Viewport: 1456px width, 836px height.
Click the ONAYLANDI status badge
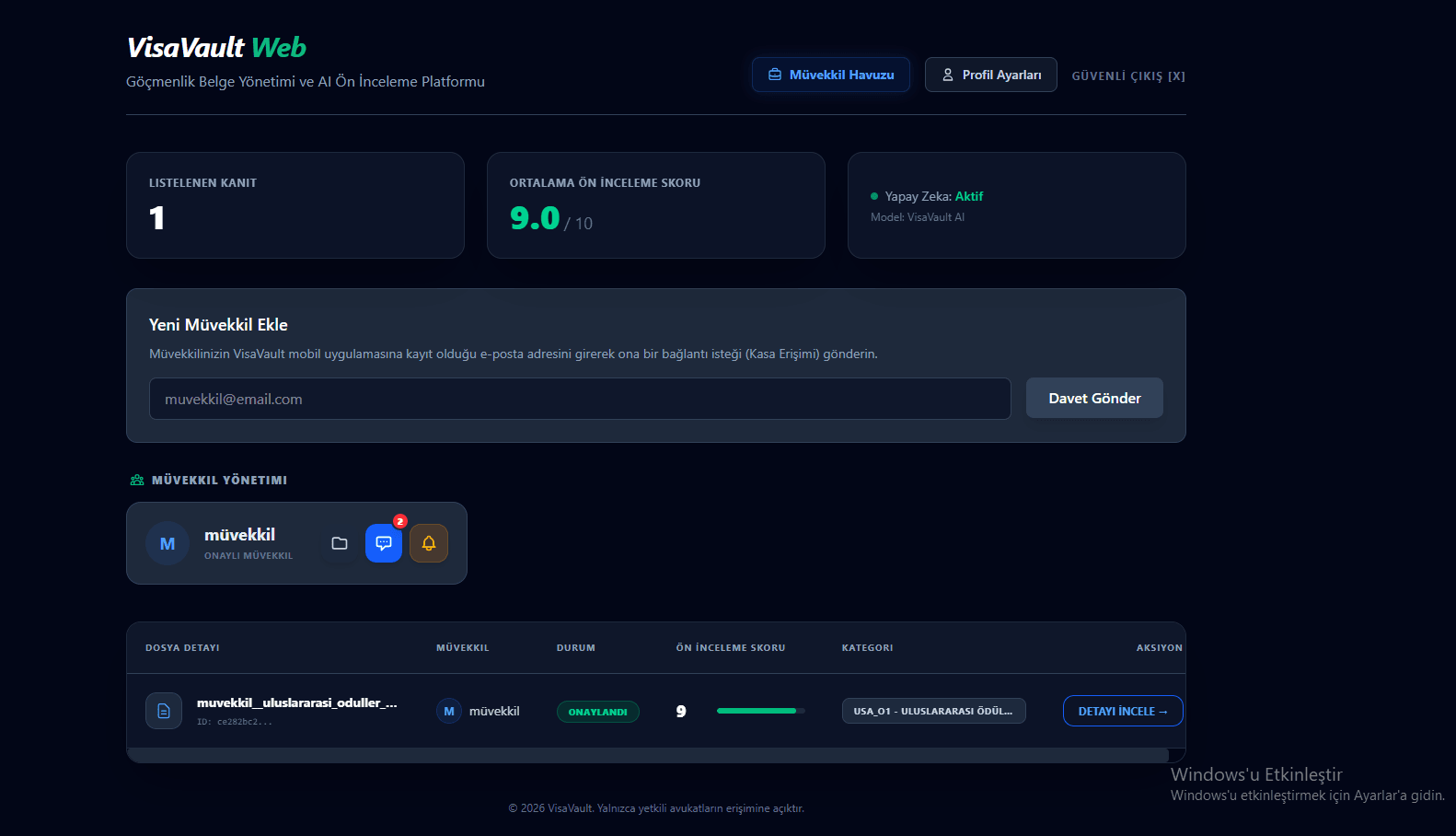tap(597, 712)
